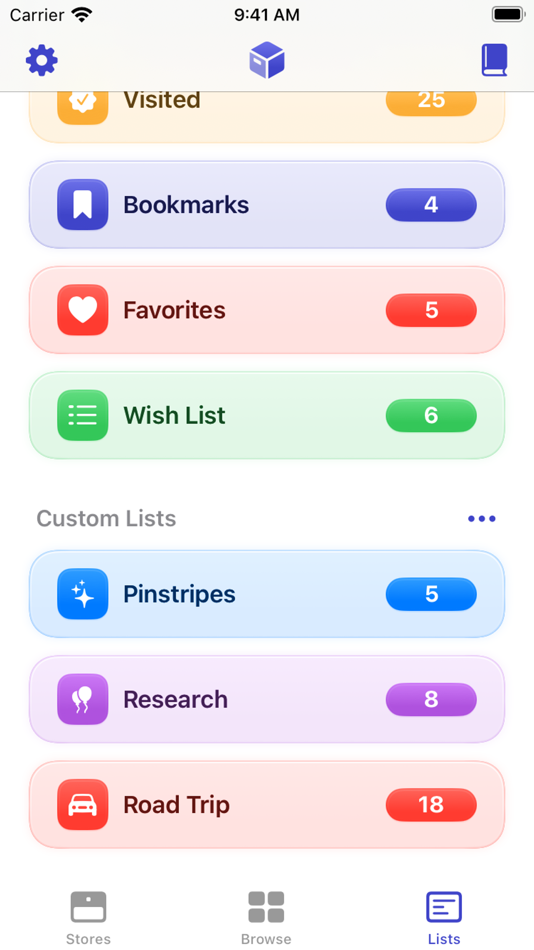Switch to the Browse tab
534x950 pixels.
tap(266, 917)
